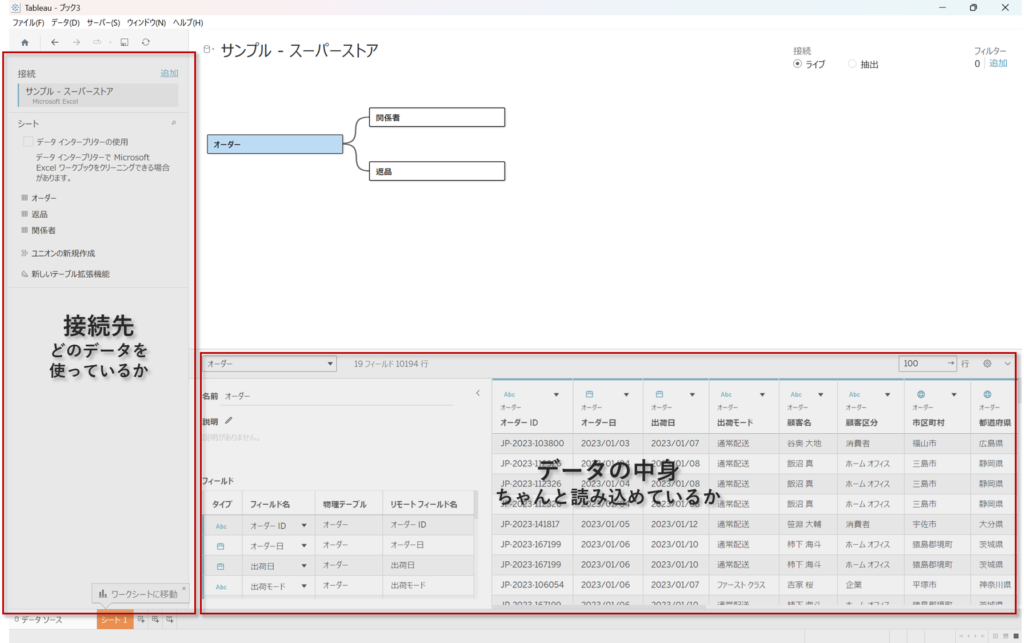Open preview settings gear icon
Image resolution: width=1024 pixels, height=643 pixels.
987,364
